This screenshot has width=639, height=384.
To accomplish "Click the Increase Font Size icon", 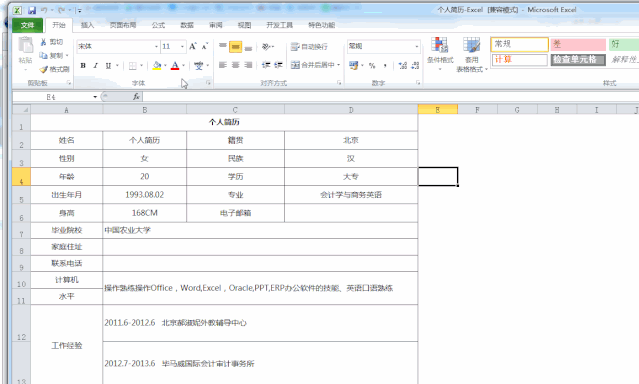I will click(193, 46).
